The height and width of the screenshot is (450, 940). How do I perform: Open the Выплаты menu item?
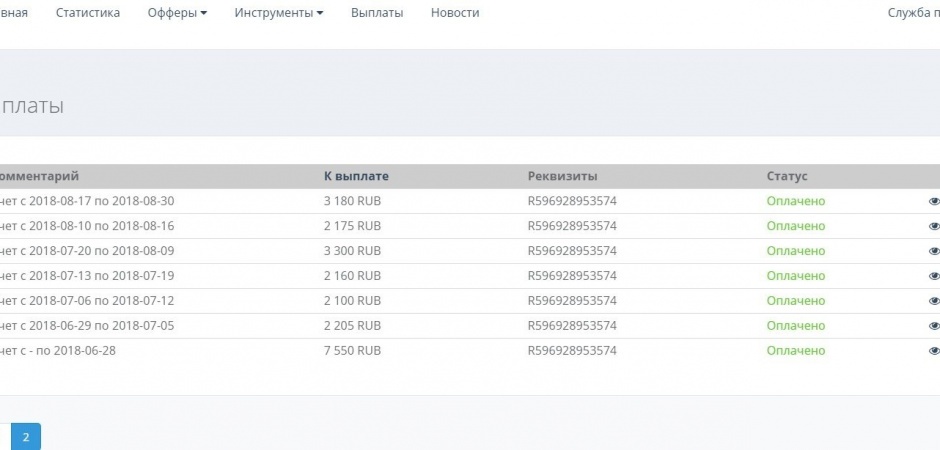click(x=377, y=13)
